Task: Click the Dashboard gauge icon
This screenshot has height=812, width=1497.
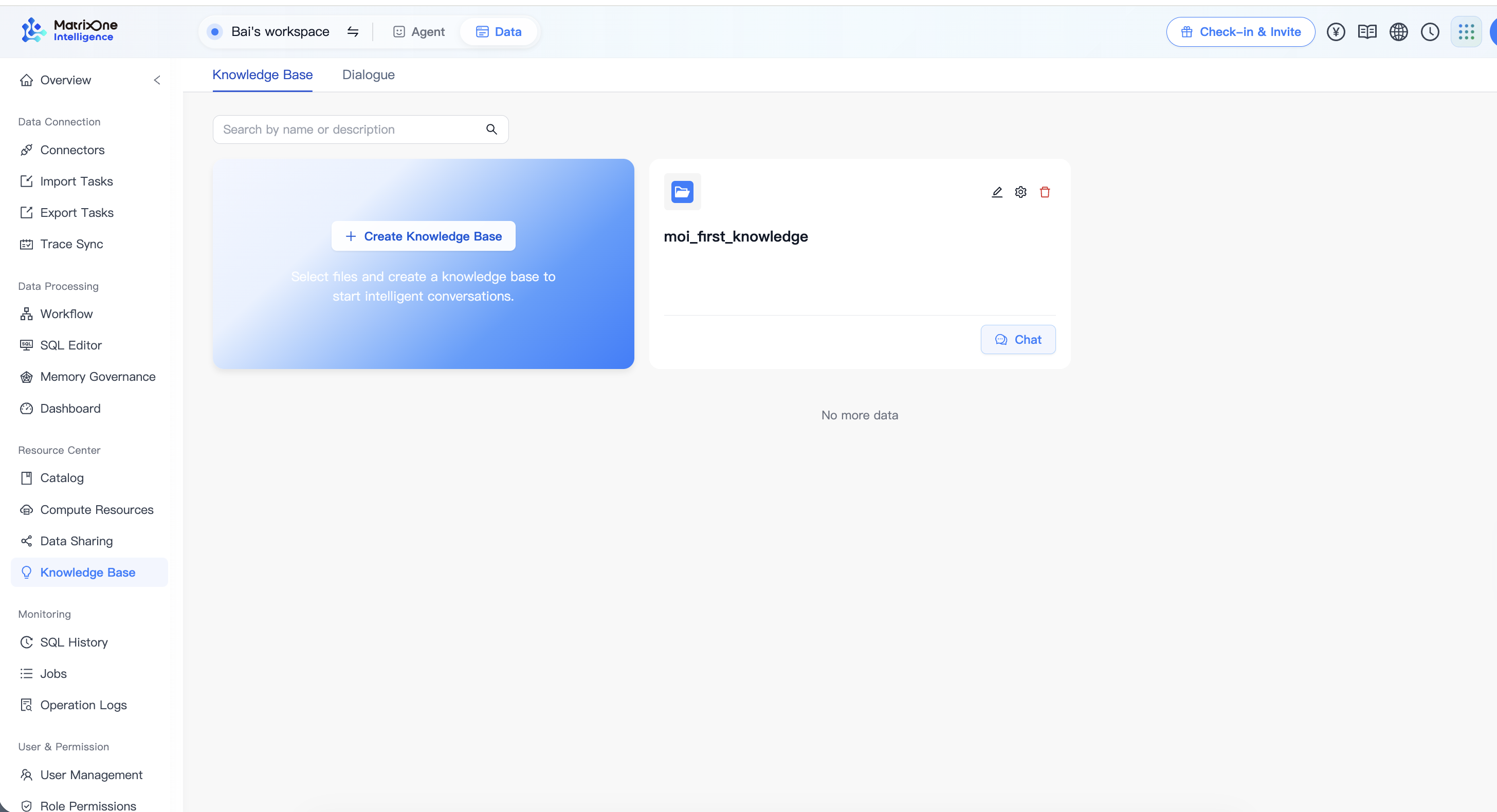Action: tap(26, 409)
